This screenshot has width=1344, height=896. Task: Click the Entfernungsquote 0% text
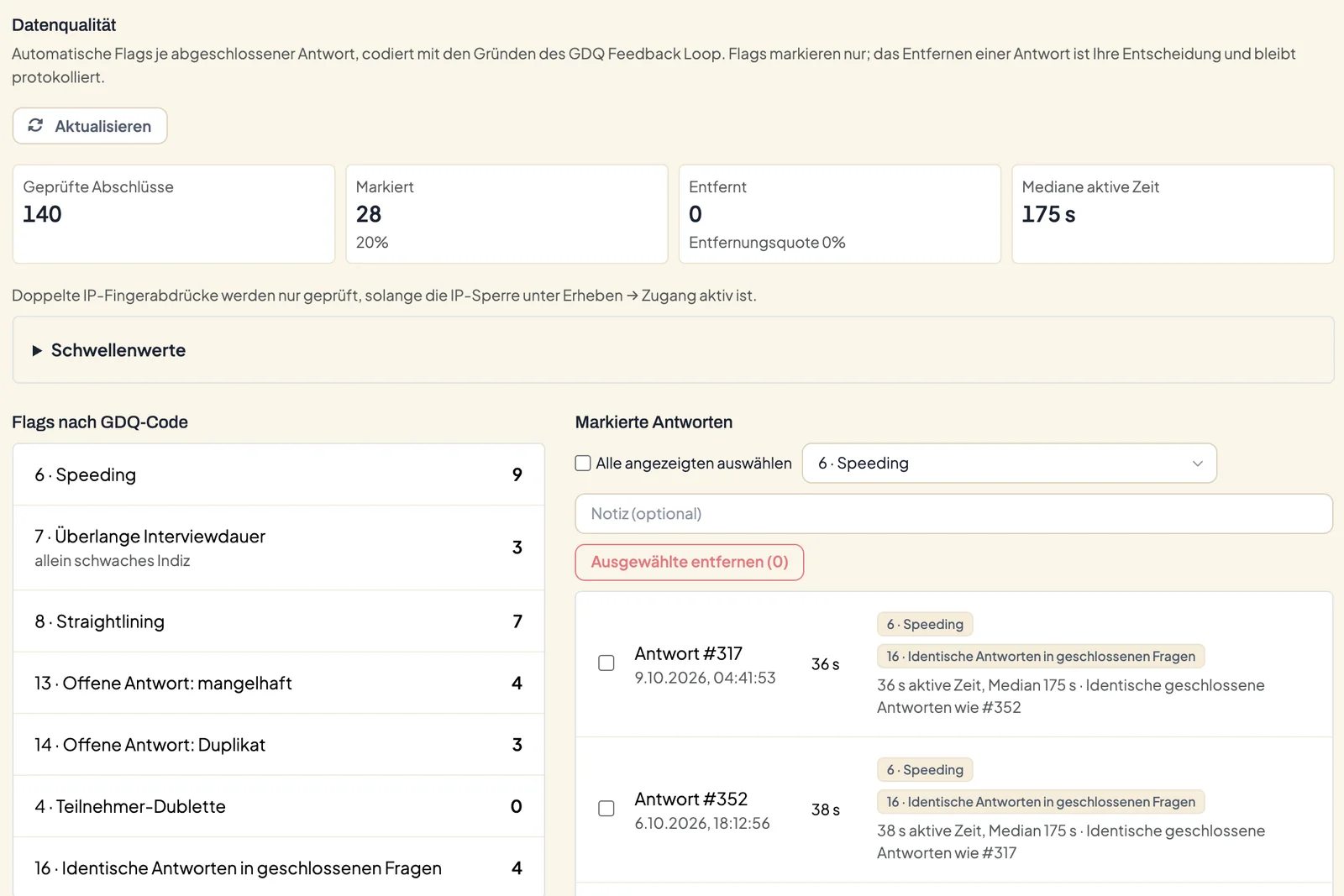[767, 242]
